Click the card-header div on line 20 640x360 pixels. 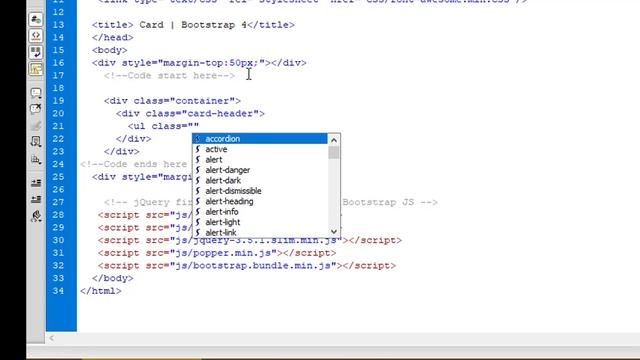(190, 113)
